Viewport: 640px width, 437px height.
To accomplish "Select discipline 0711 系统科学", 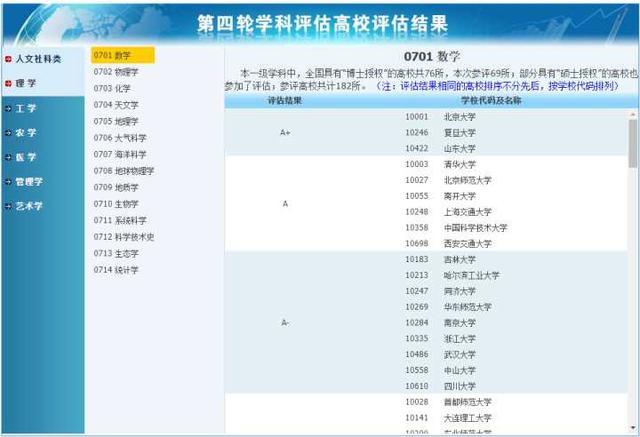I will pos(120,220).
